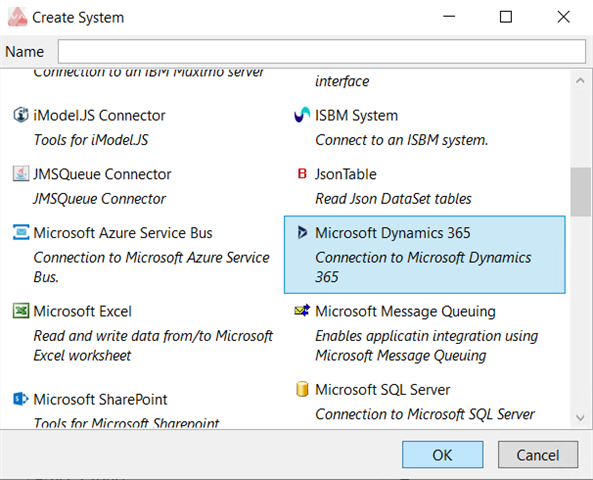593x480 pixels.
Task: Click the green Microsoft Excel icon
Action: point(21,311)
